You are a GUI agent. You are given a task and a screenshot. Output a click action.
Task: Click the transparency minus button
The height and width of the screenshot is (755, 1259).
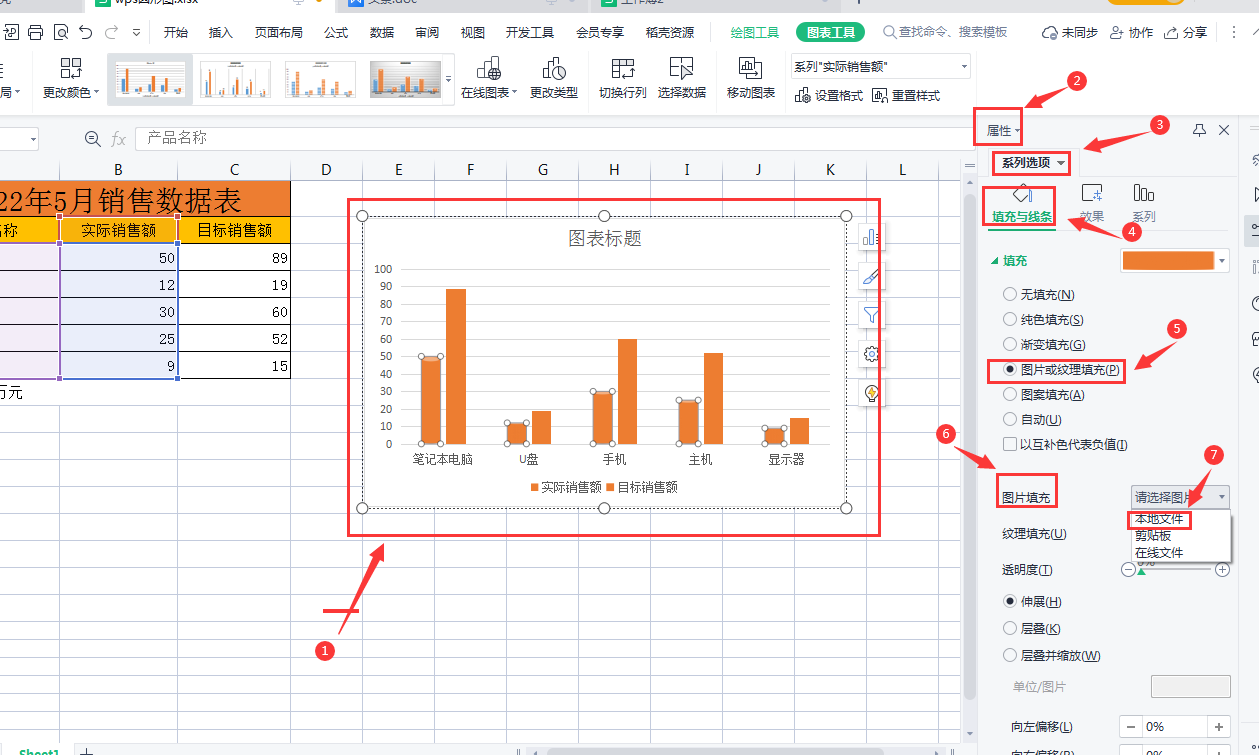1129,569
